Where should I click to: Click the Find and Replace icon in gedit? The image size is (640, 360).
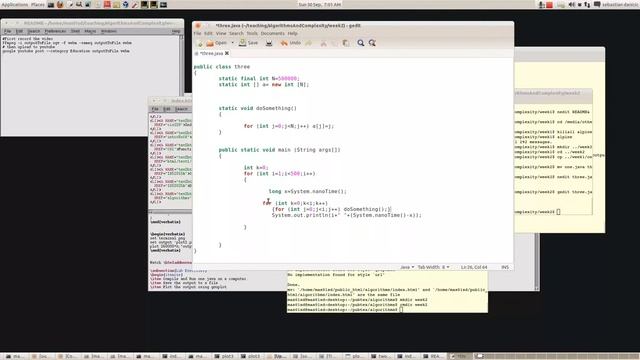click(x=372, y=43)
